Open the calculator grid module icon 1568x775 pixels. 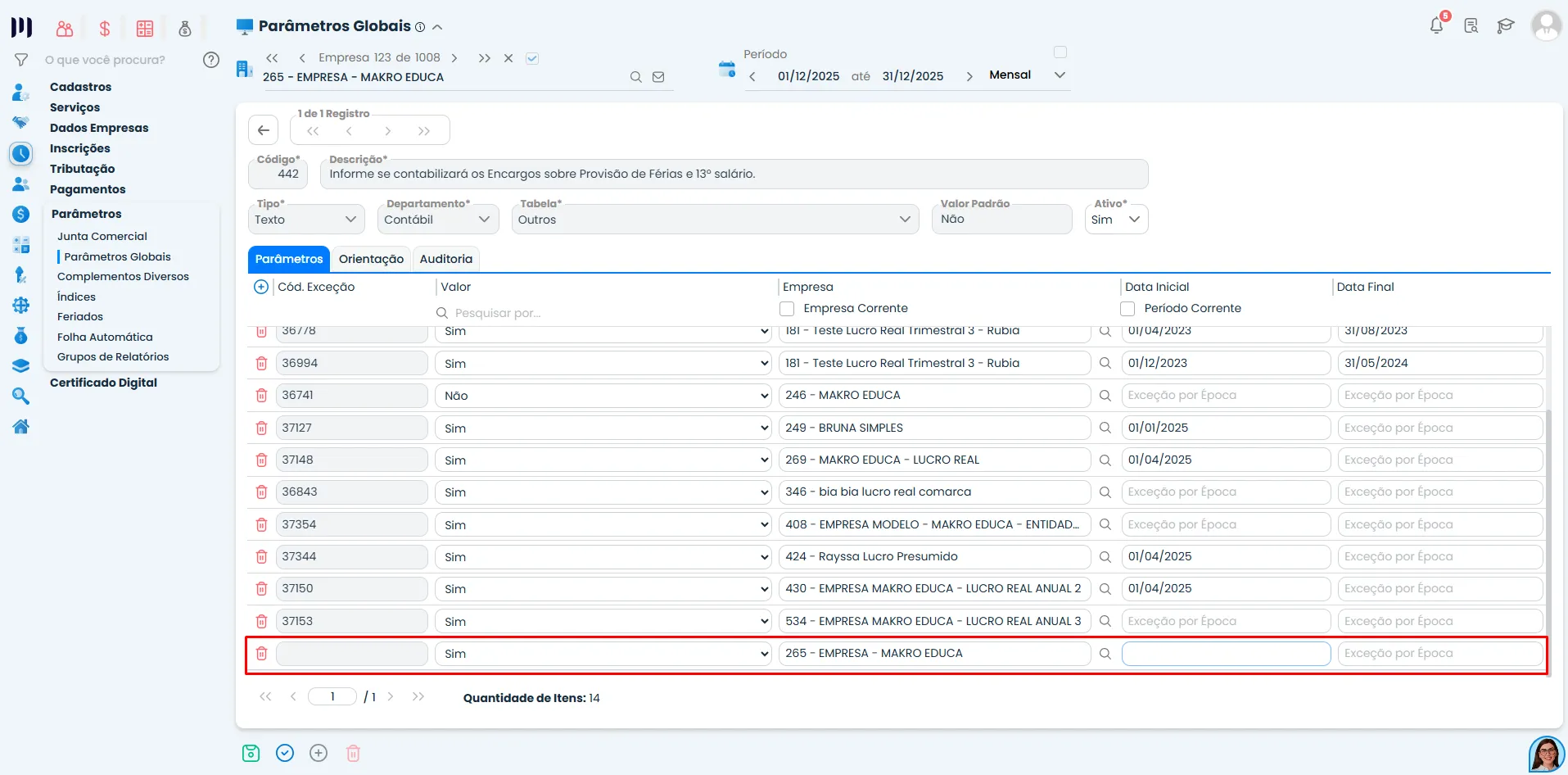point(145,29)
